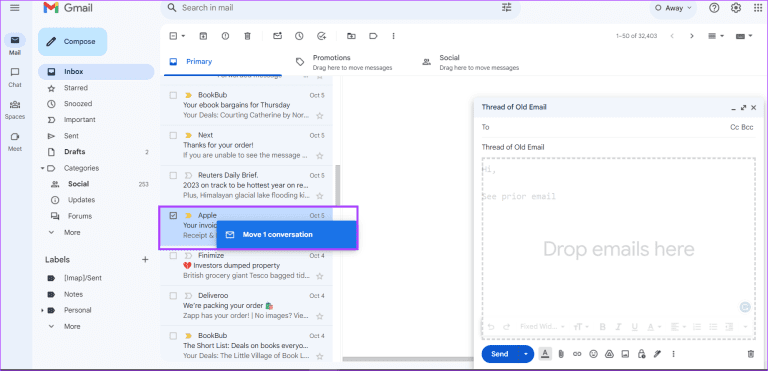Click the Archive toolbar icon
The width and height of the screenshot is (768, 371).
pyautogui.click(x=203, y=36)
